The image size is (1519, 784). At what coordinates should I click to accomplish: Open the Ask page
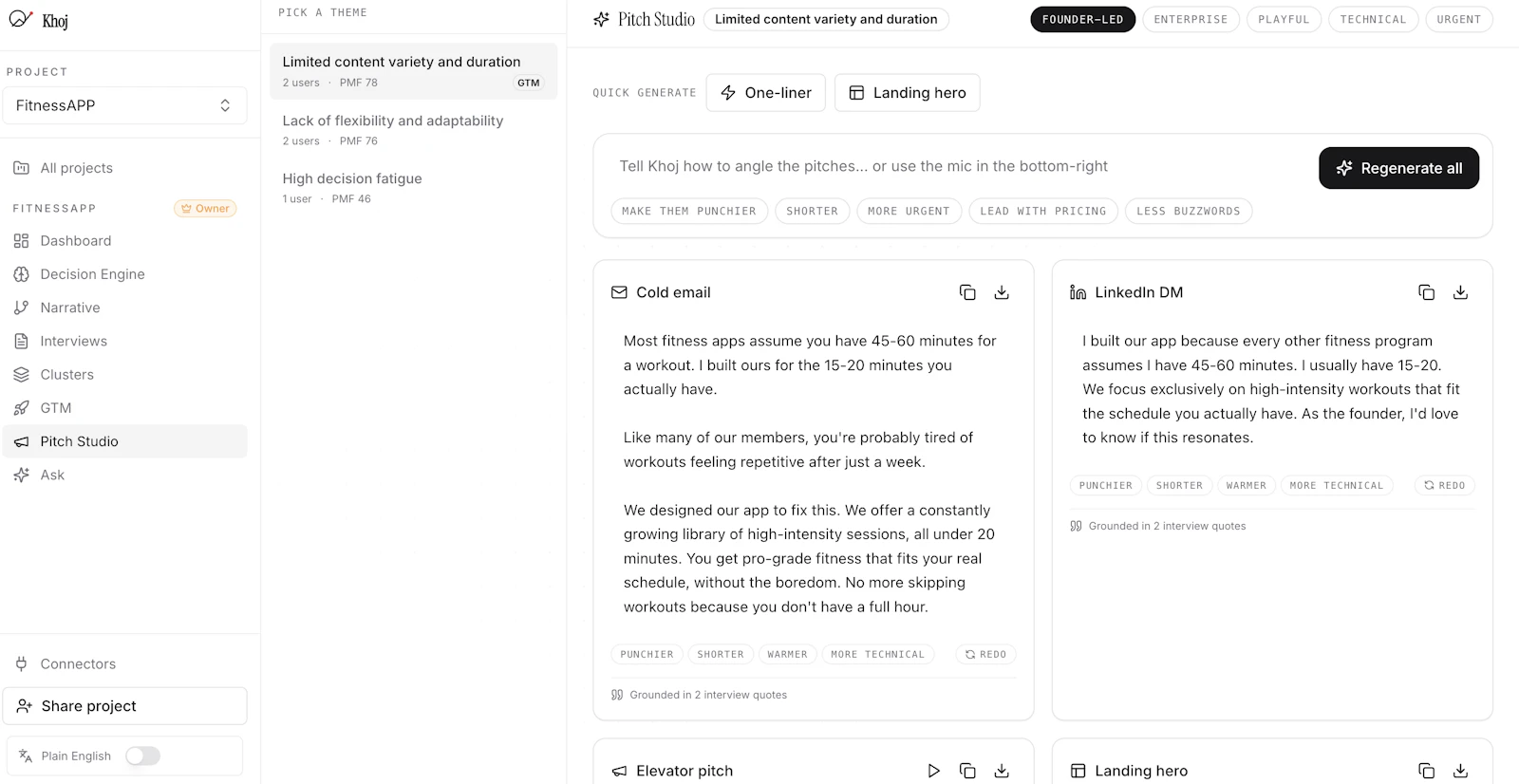(124, 475)
